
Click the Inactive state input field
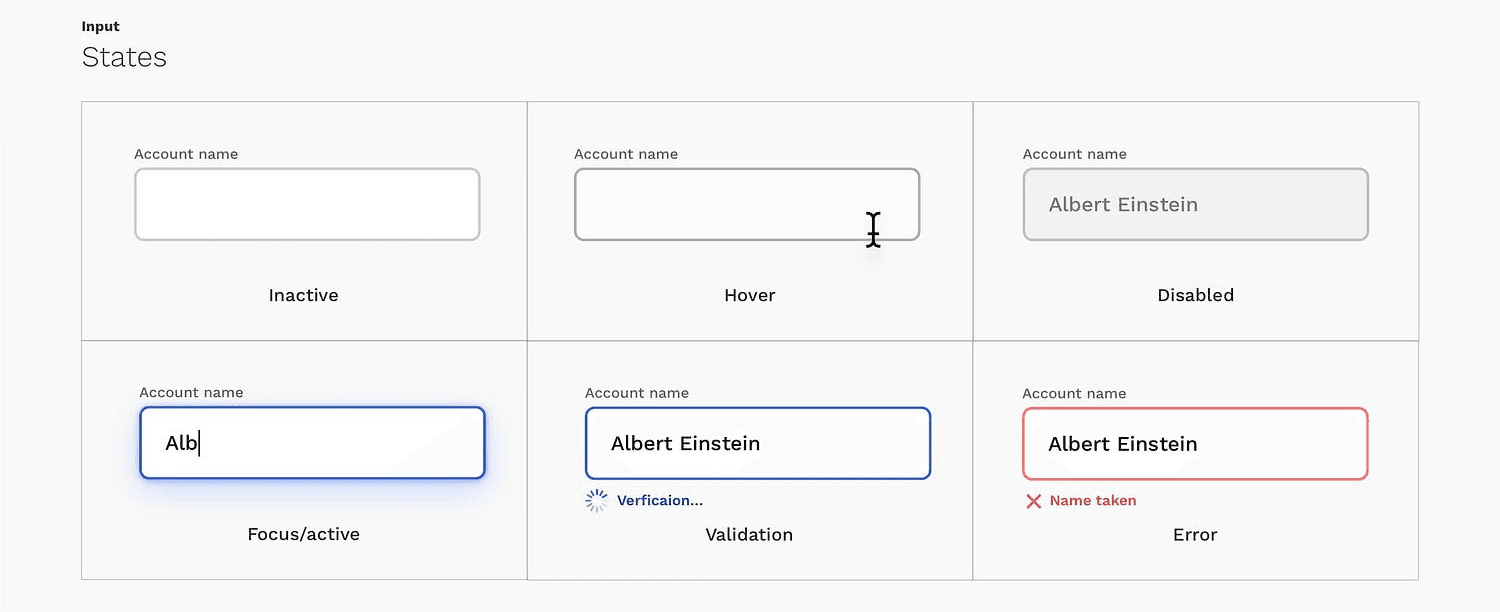click(x=307, y=204)
